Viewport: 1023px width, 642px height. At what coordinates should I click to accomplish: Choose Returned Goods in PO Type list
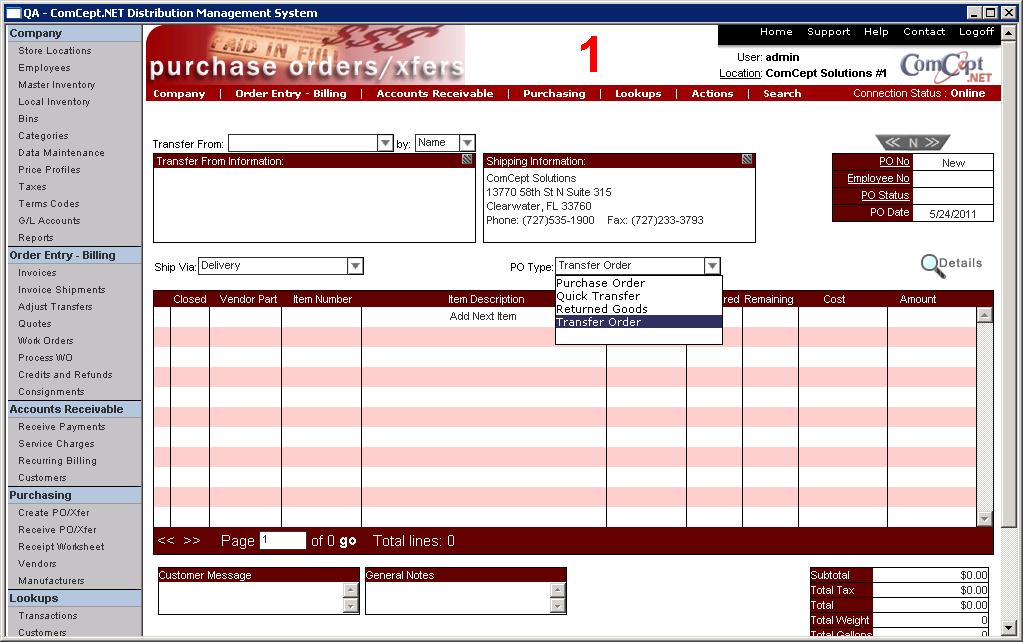(602, 309)
